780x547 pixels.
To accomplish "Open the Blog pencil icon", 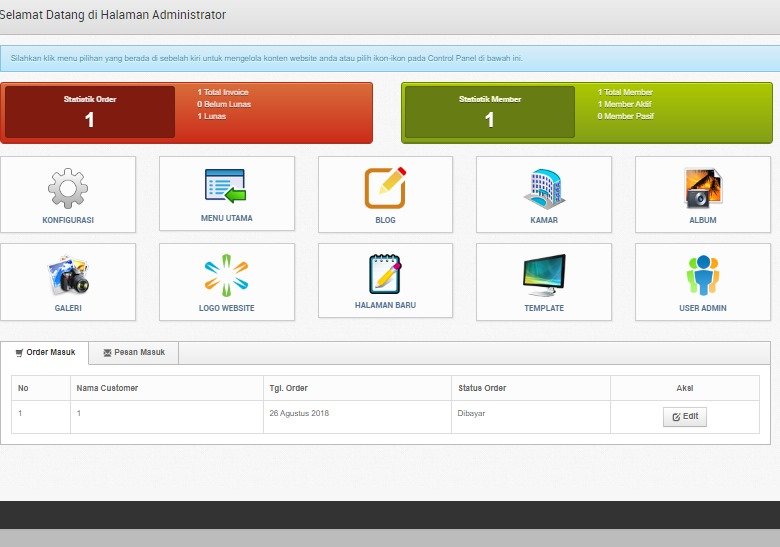I will pyautogui.click(x=386, y=187).
